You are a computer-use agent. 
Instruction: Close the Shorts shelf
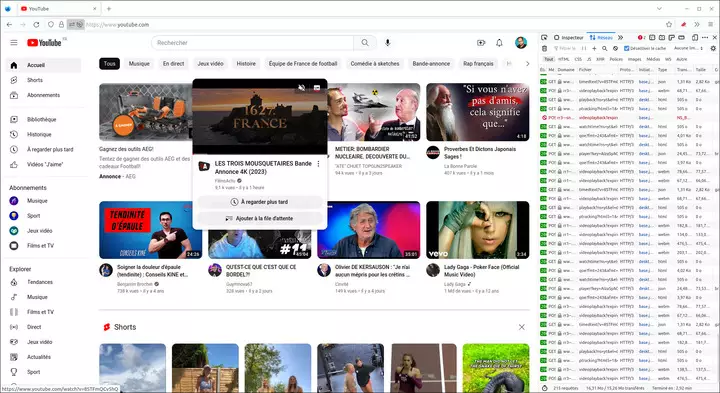click(x=522, y=327)
